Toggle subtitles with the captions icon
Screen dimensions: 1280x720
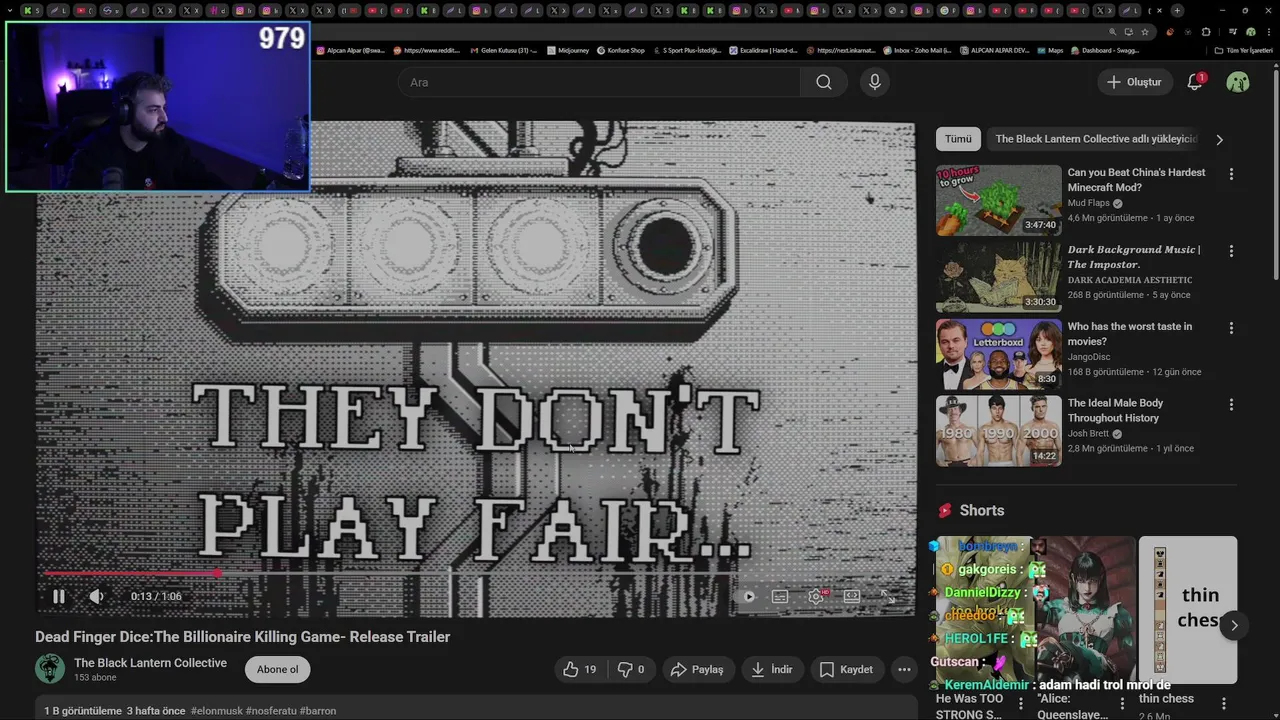click(x=780, y=596)
